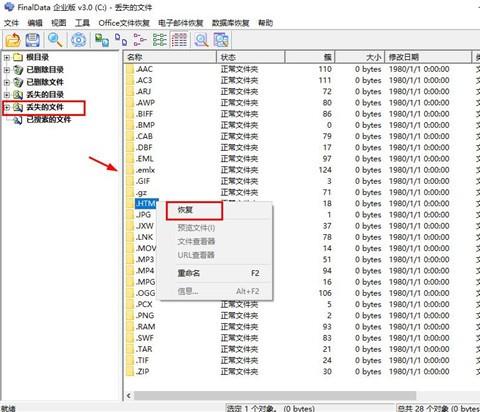Viewport: 480px width, 412px height.
Task: Expand the 已删除文件 tree node
Action: click(6, 82)
